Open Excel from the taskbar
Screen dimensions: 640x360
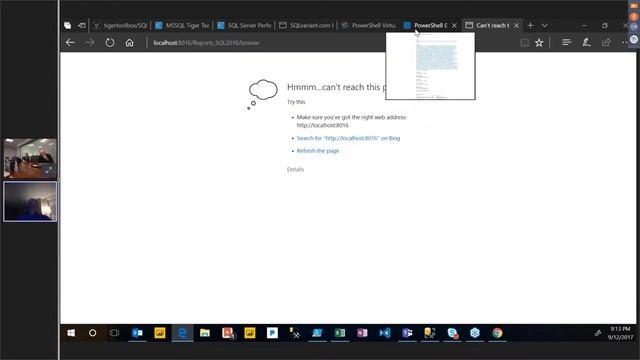340,333
